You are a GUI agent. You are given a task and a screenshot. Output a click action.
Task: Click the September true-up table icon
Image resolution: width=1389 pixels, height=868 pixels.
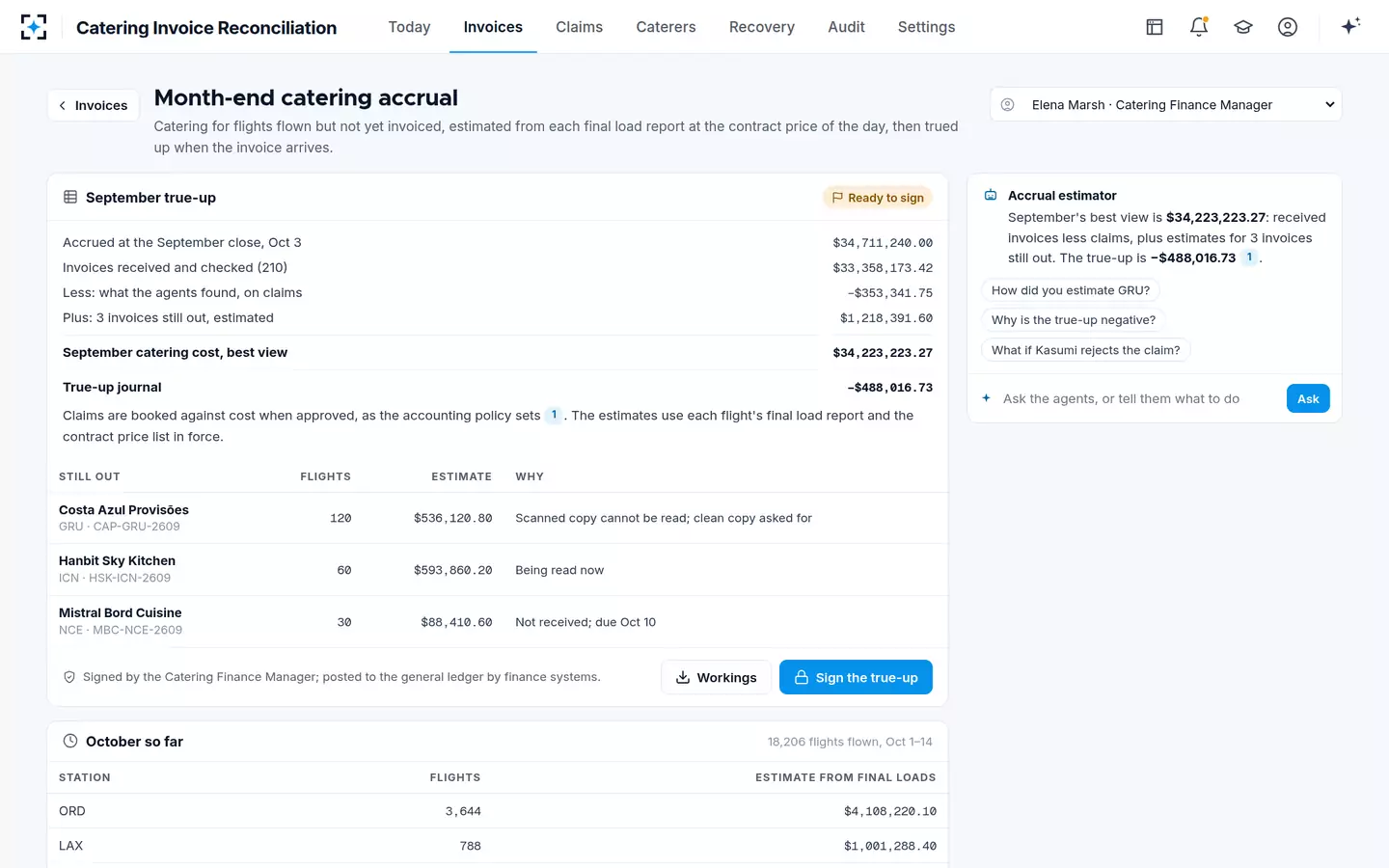coord(70,197)
